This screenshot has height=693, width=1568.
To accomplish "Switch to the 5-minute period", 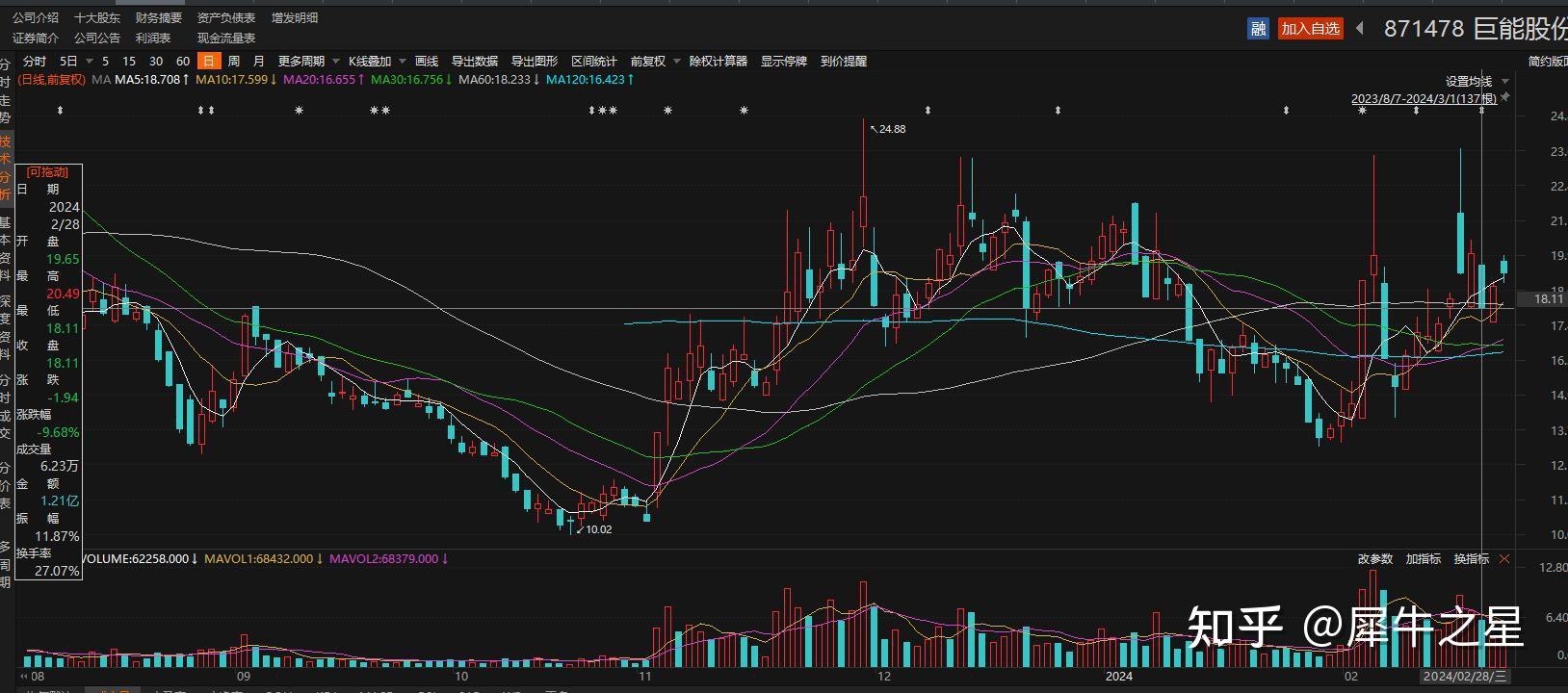I will coord(105,62).
